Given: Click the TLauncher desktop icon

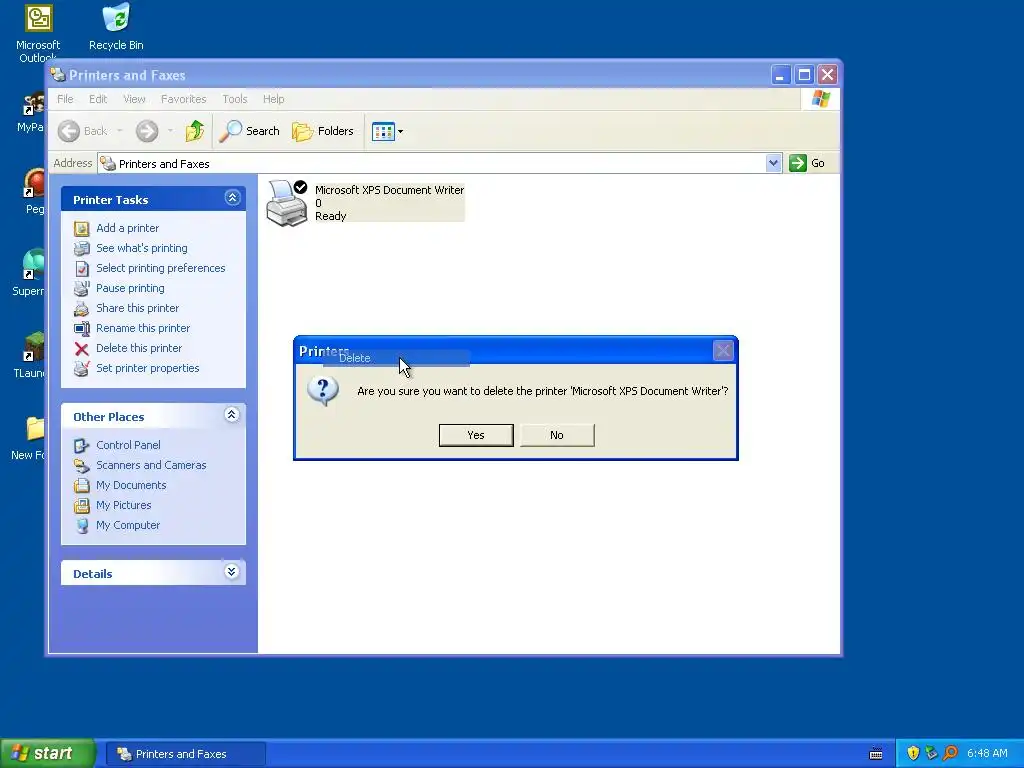Looking at the screenshot, I should pyautogui.click(x=29, y=355).
